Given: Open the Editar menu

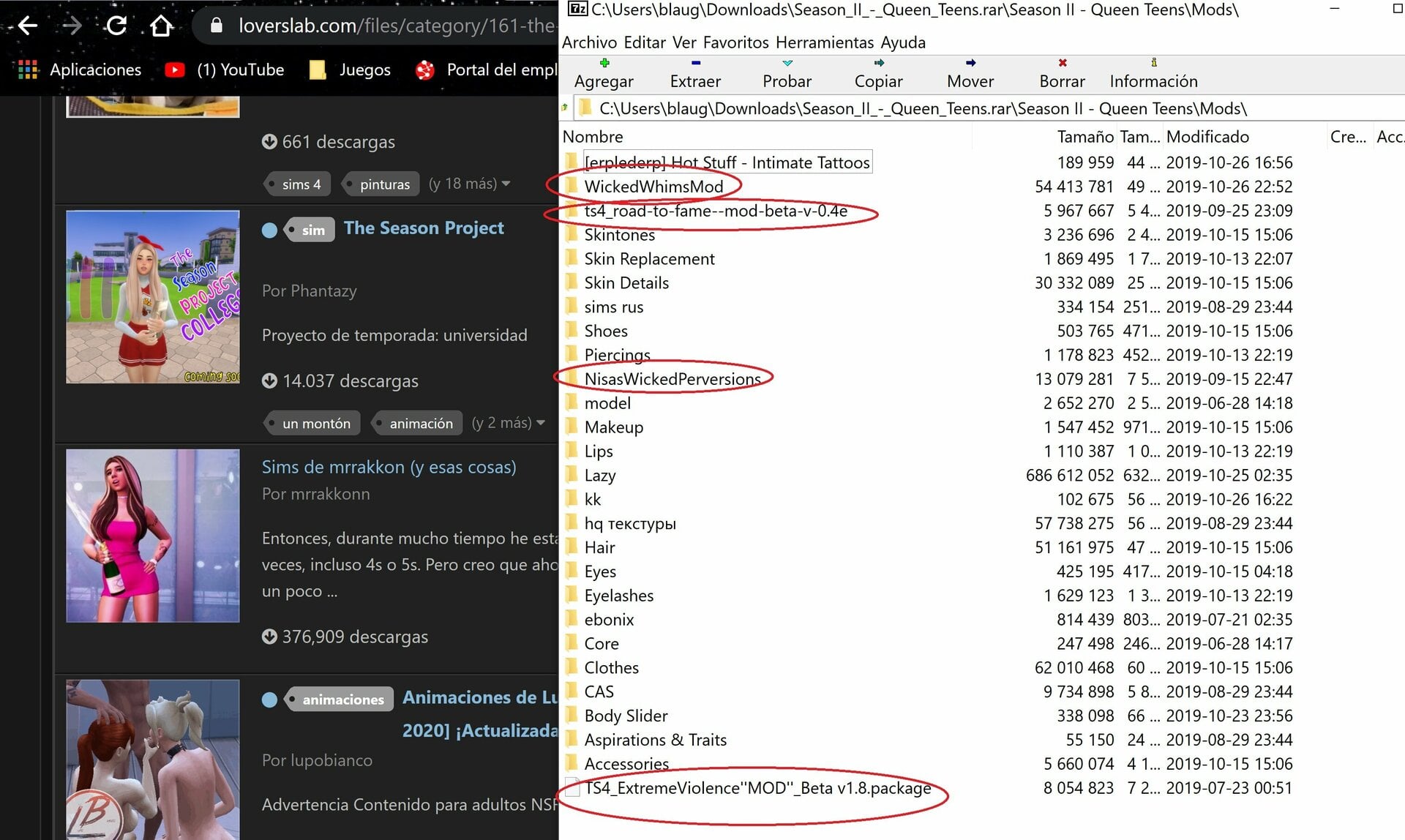Looking at the screenshot, I should 645,42.
